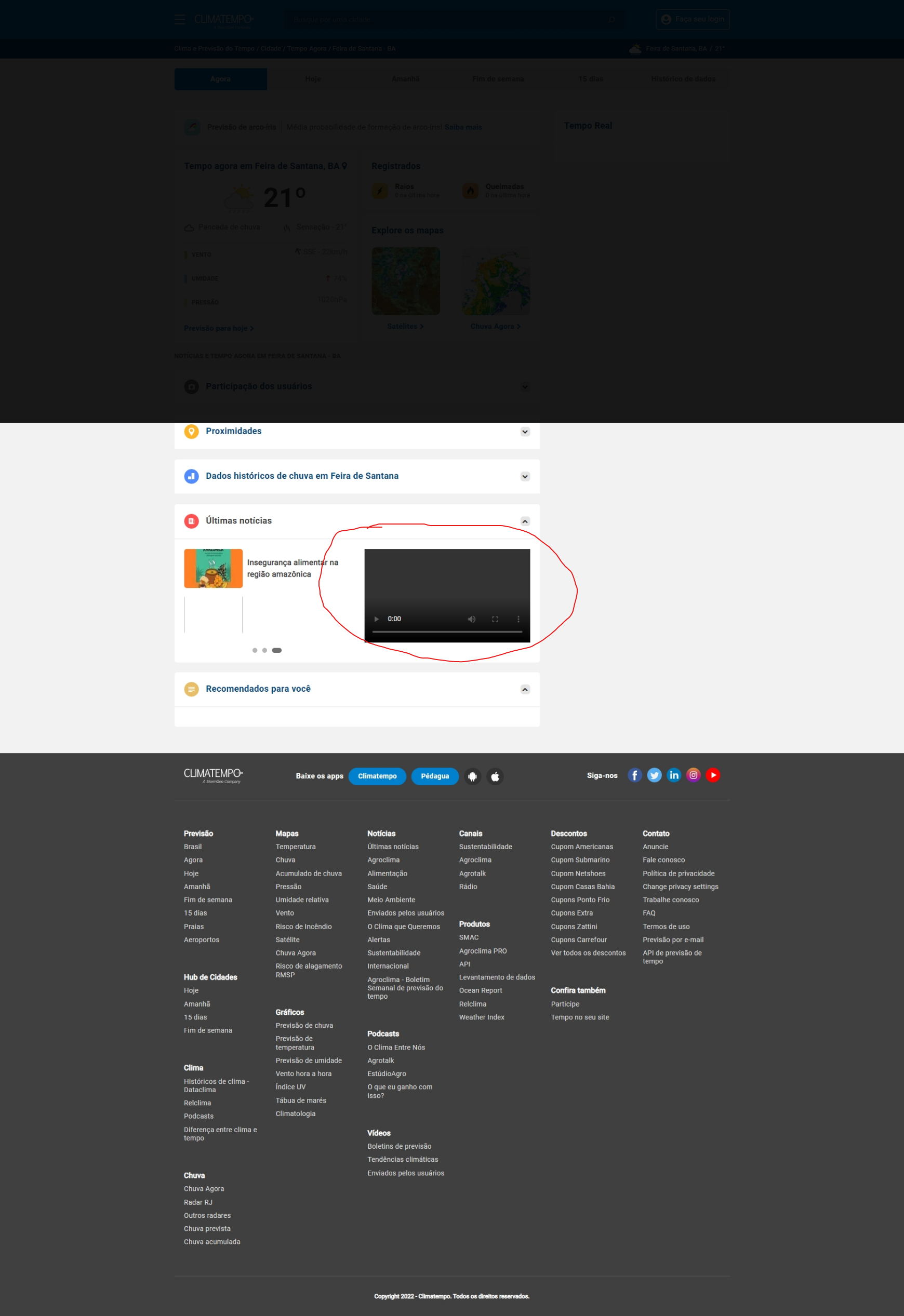Screen dimensions: 904x1316
Task: Open Climatempo's Facebook page
Action: tap(634, 775)
